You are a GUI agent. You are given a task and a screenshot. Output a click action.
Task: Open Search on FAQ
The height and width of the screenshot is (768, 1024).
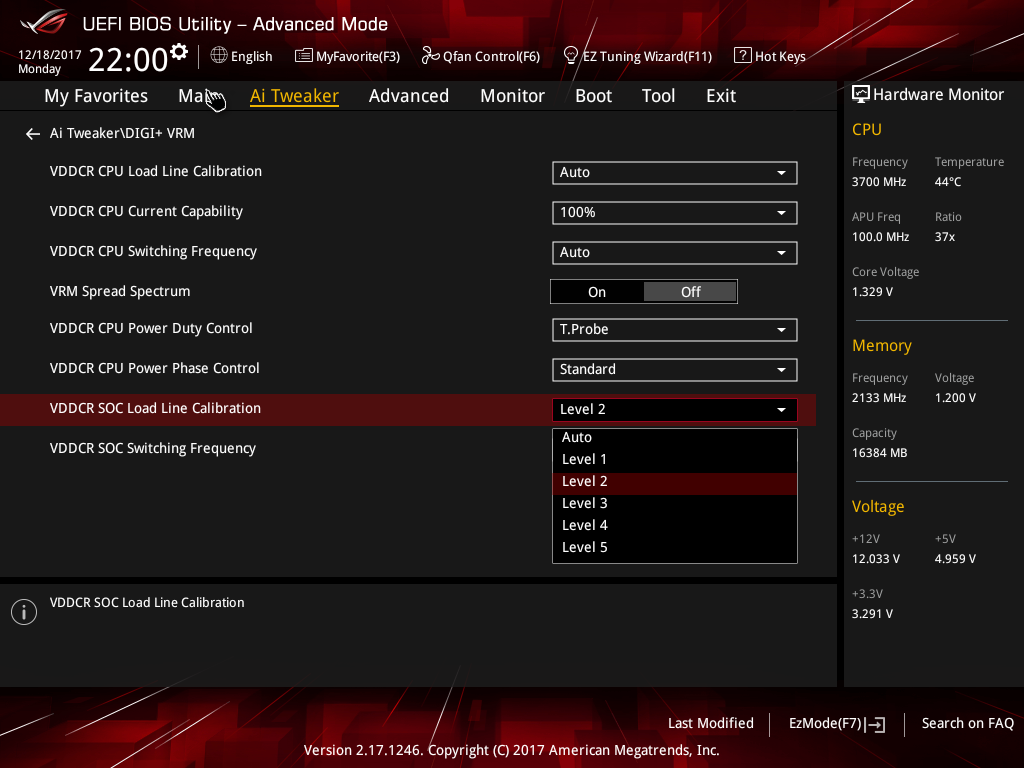[968, 724]
